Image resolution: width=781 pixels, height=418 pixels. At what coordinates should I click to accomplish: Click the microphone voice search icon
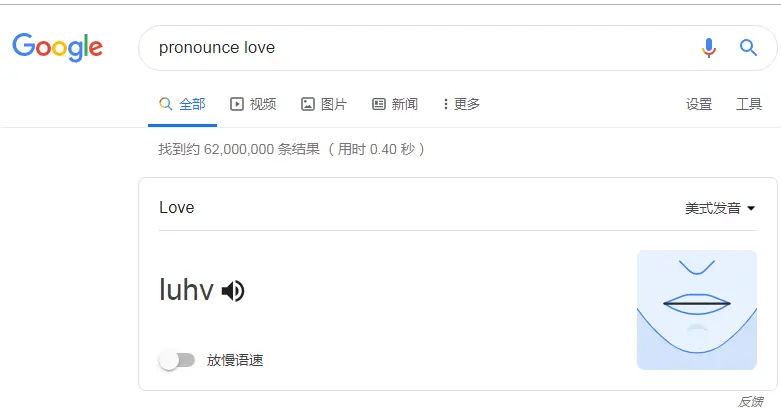point(708,48)
